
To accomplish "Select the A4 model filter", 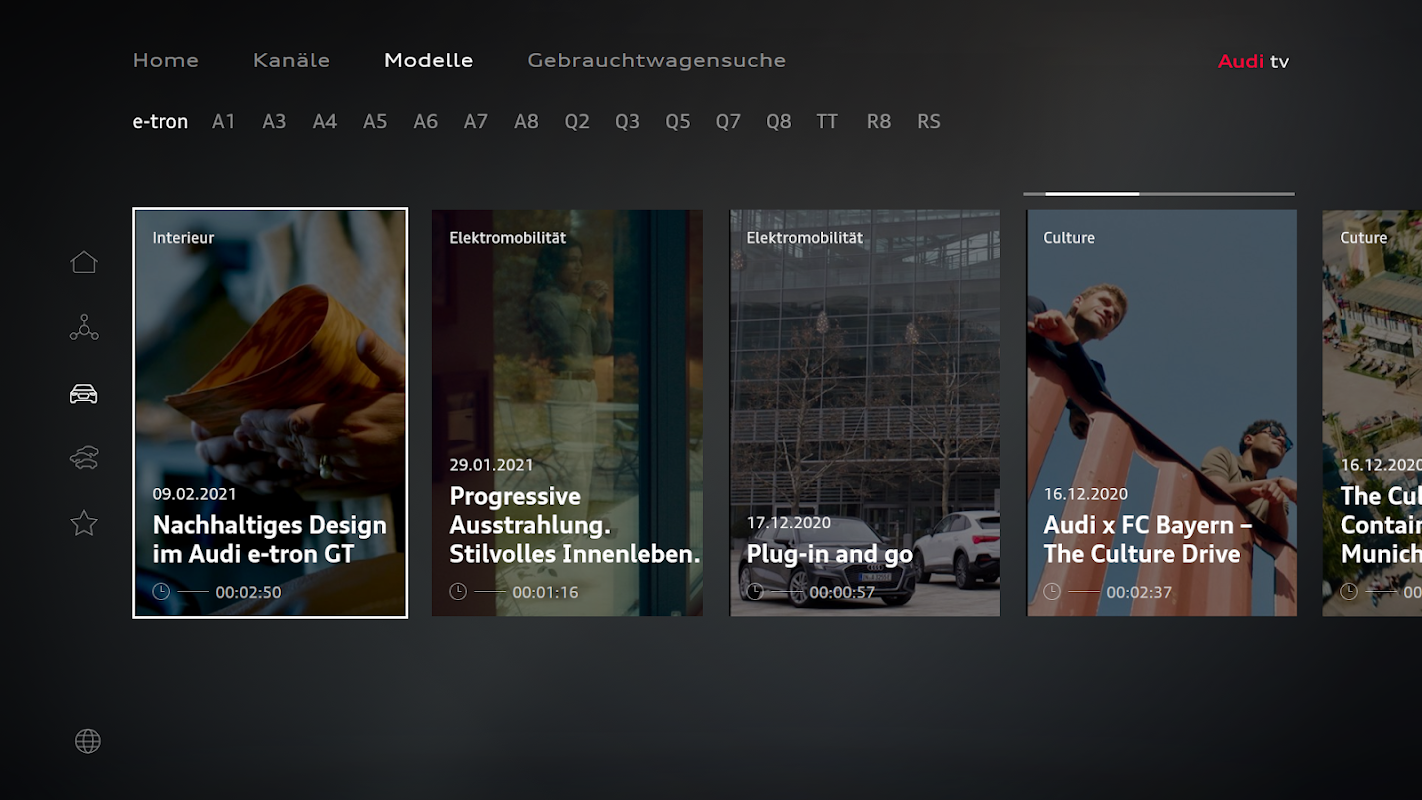I will (x=325, y=121).
